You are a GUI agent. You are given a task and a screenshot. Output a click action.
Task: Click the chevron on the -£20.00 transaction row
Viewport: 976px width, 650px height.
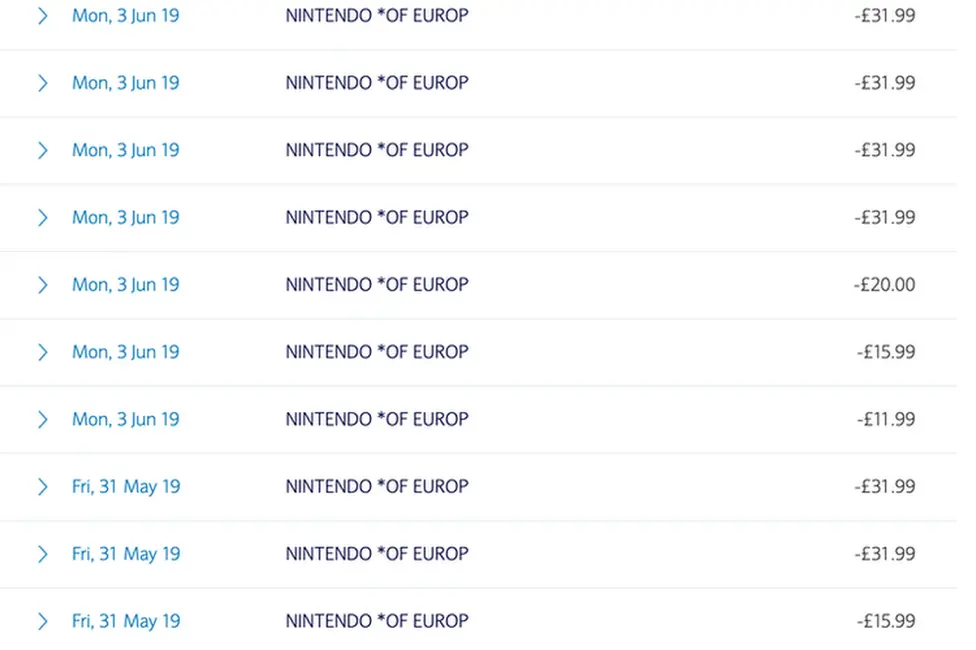pos(42,284)
